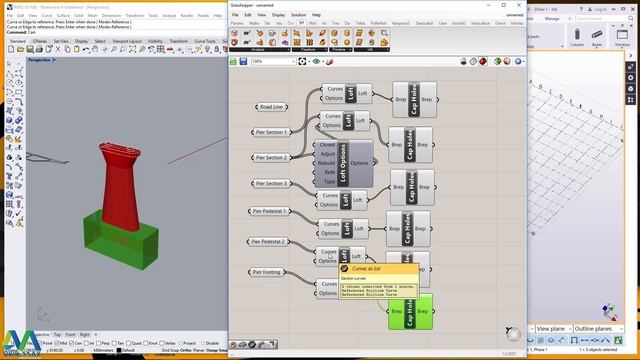Toggle the Cen osnap checkbox in Rhino
This screenshot has width=640, height=360.
click(71, 343)
